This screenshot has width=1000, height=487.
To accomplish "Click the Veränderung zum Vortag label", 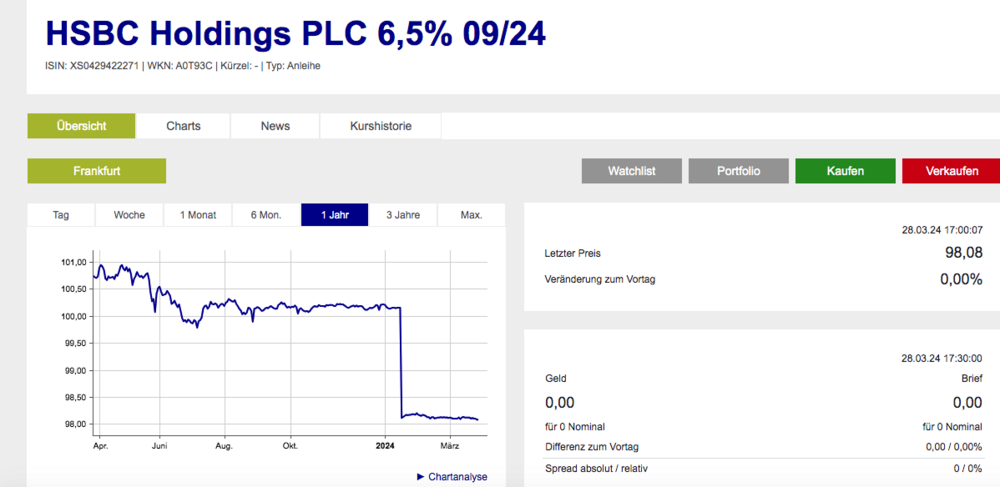I will pos(600,279).
